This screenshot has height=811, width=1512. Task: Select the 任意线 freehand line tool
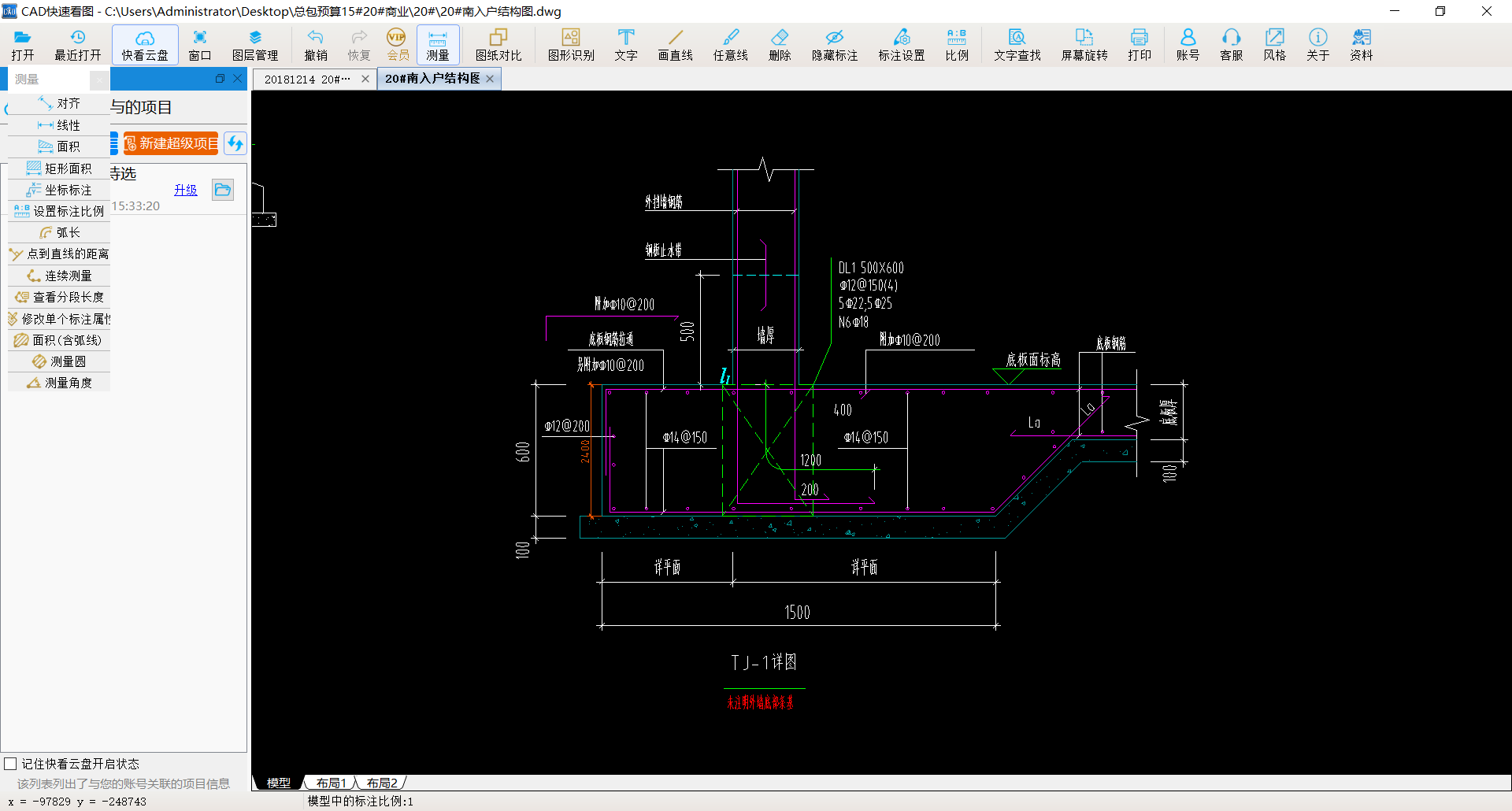pyautogui.click(x=731, y=45)
